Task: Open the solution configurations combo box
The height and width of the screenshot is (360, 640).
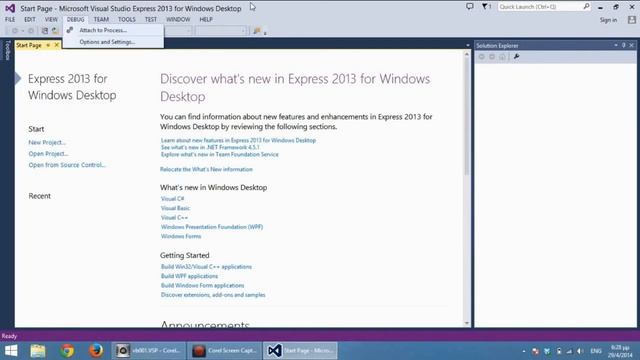Action: click(178, 31)
